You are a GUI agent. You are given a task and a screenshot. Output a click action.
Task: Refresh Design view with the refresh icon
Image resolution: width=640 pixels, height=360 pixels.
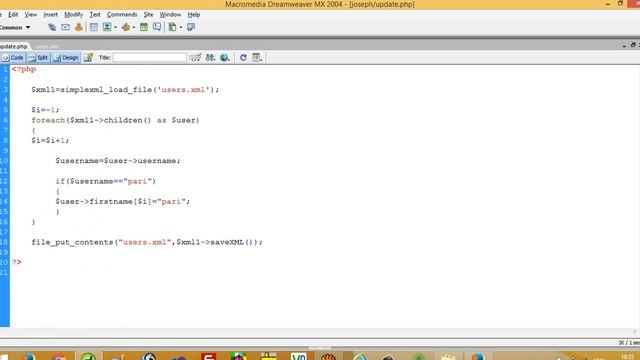click(x=243, y=58)
